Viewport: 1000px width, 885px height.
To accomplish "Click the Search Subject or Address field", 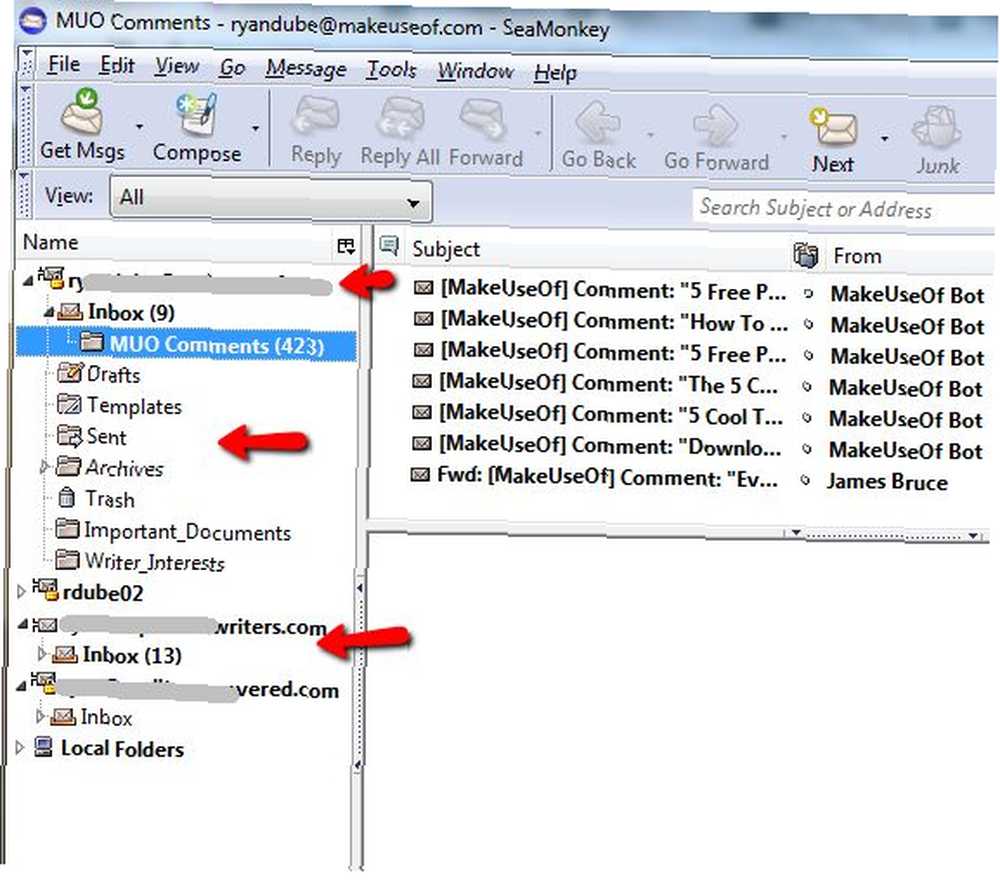I will [844, 208].
